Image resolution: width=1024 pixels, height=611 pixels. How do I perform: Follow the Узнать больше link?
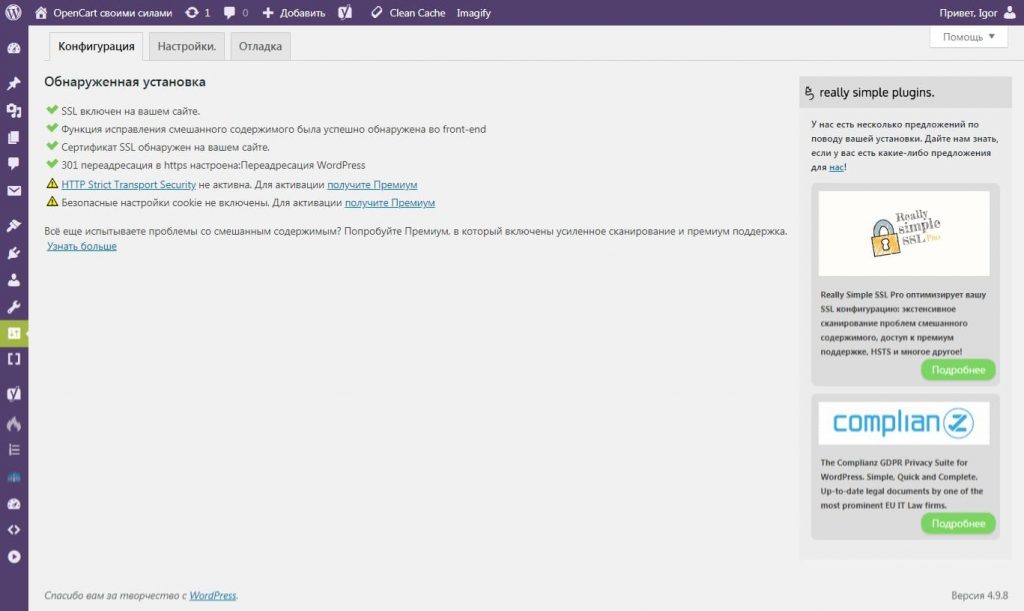[82, 246]
